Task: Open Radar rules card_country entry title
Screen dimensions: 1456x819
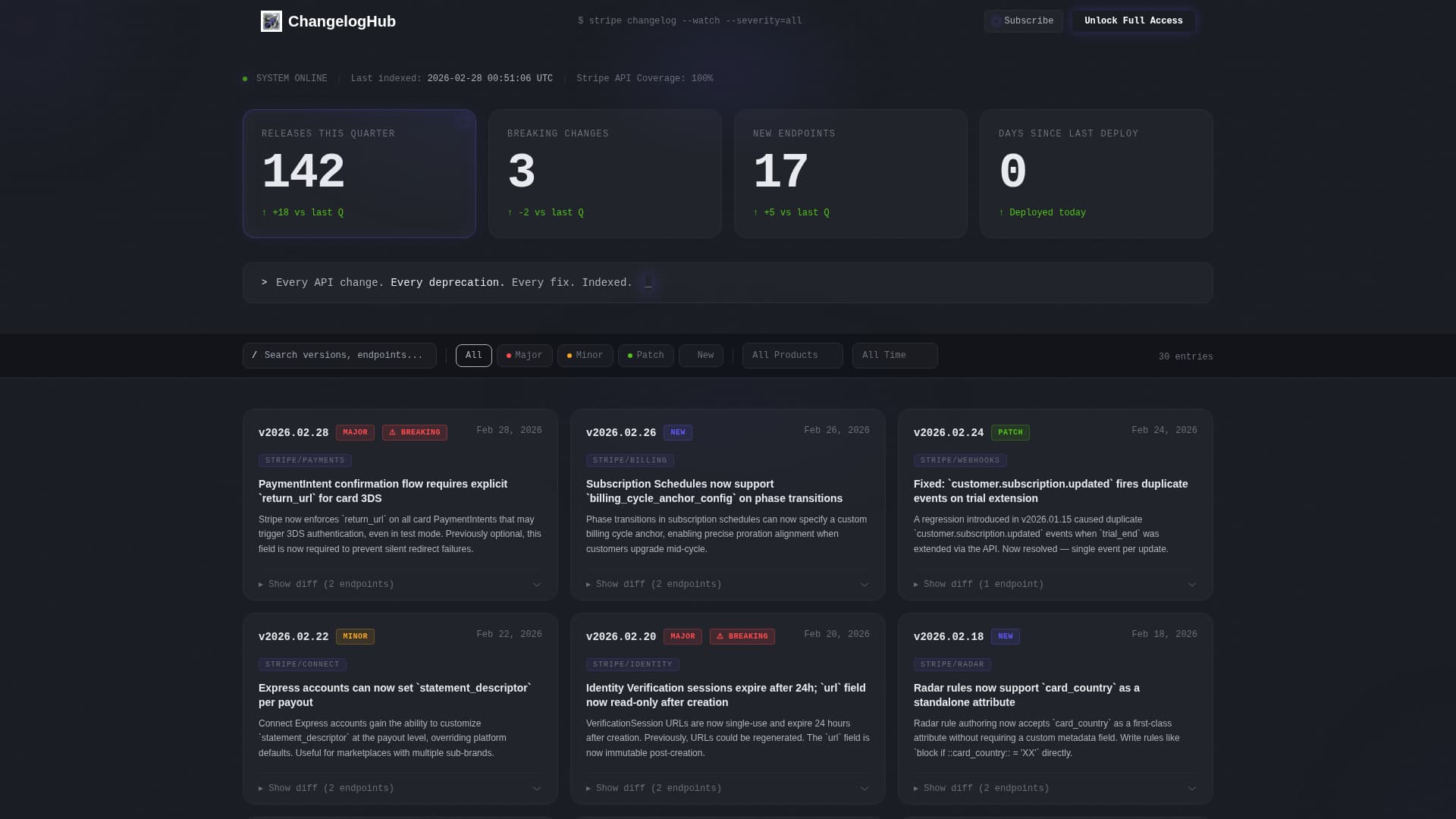Action: click(1027, 695)
